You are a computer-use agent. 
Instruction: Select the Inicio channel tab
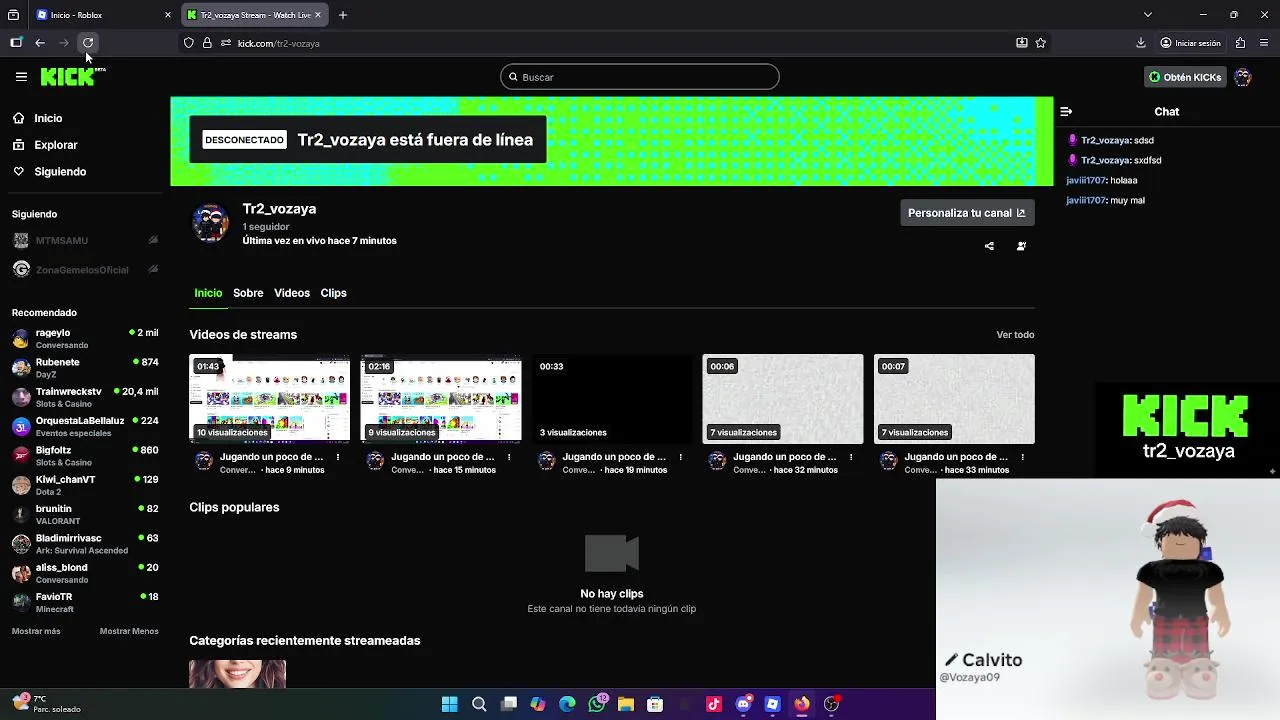(x=208, y=293)
